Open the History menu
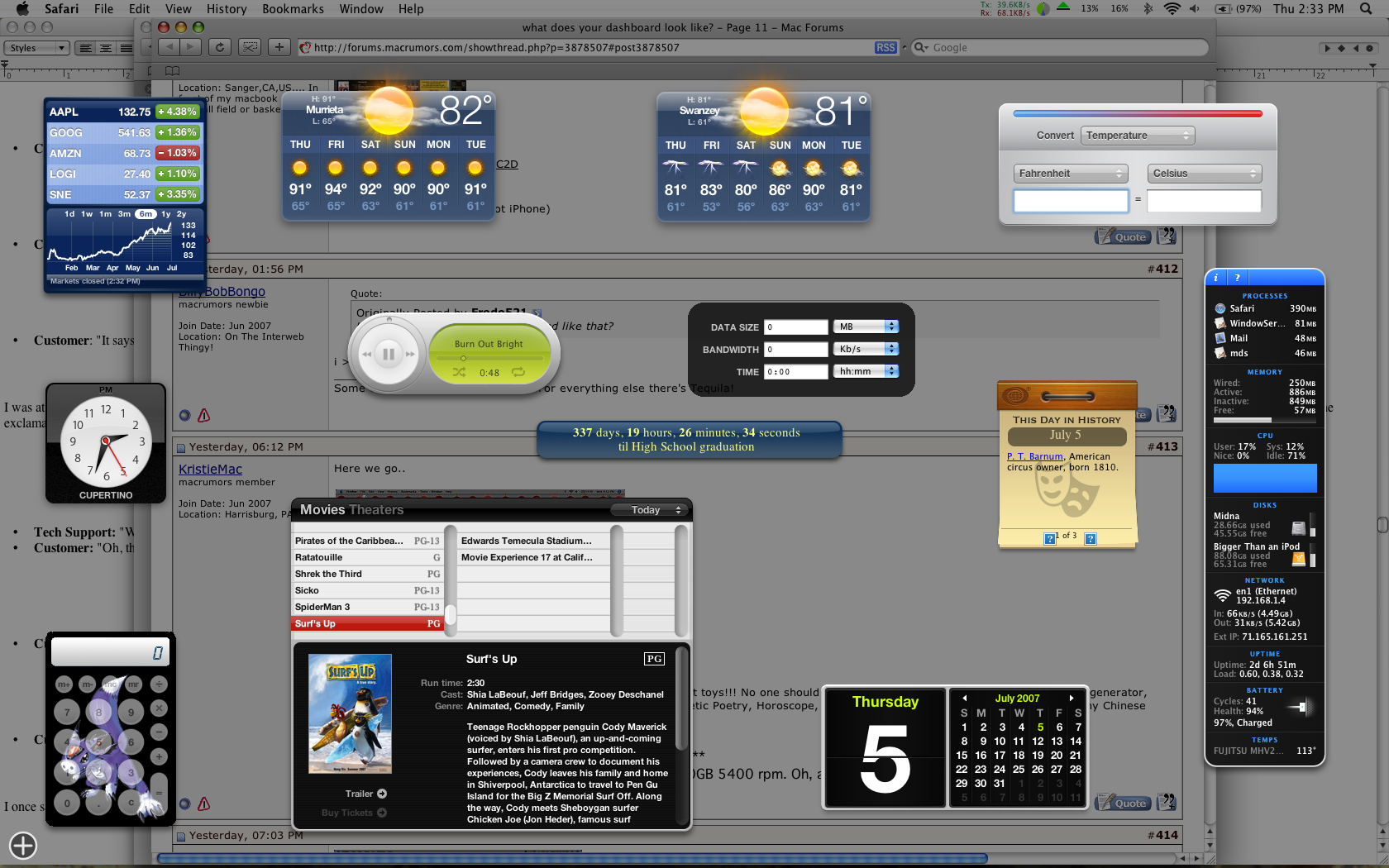 click(x=227, y=9)
